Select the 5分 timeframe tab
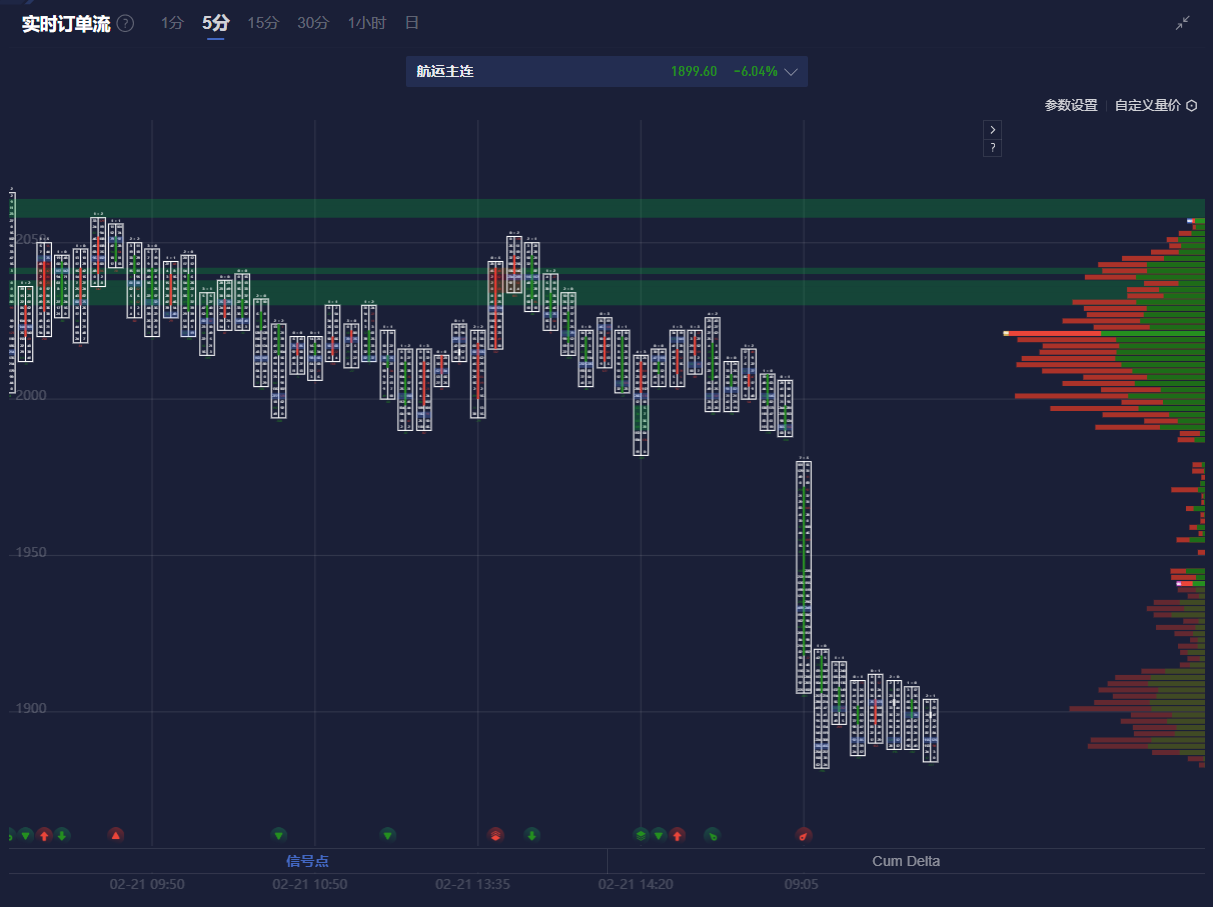1213x907 pixels. 216,23
